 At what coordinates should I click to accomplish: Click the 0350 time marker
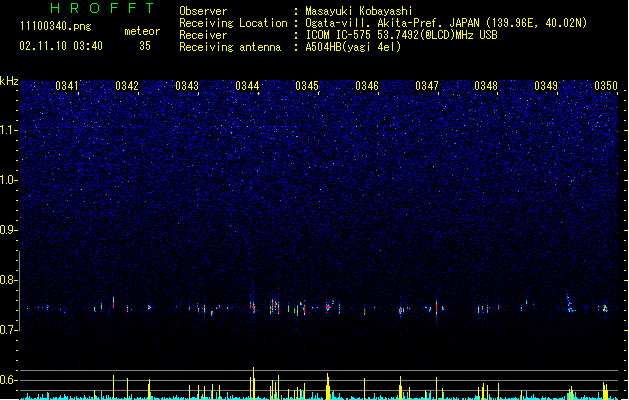click(x=606, y=86)
